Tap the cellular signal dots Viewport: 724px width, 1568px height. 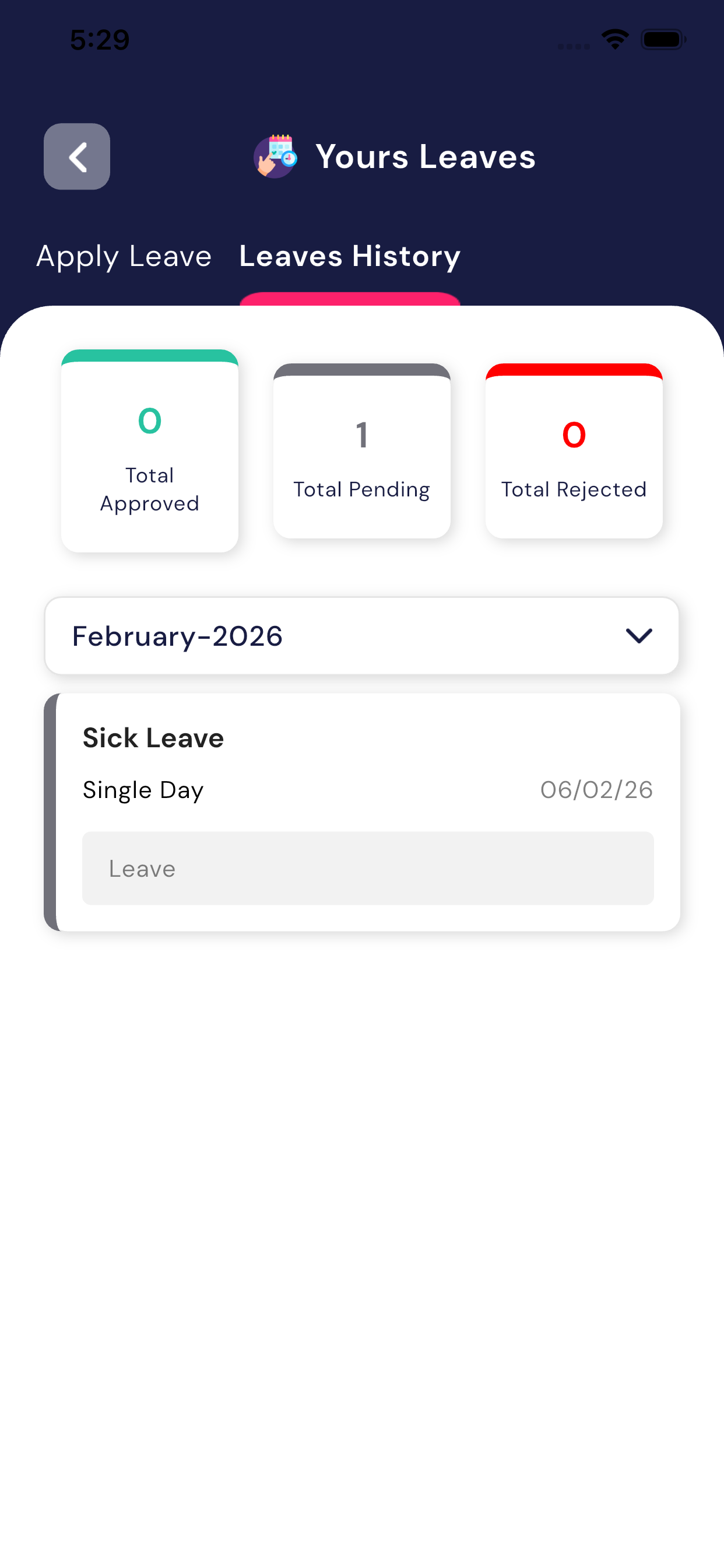click(x=573, y=46)
